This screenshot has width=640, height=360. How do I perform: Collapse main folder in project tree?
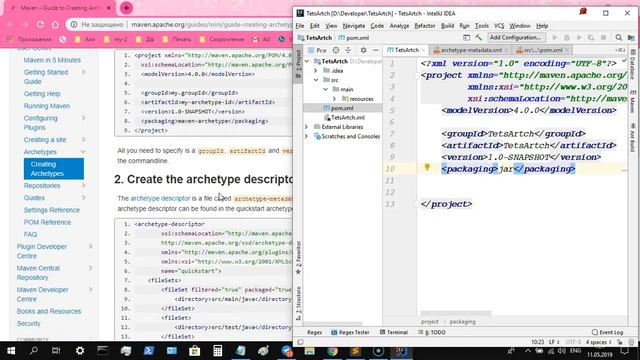point(325,89)
